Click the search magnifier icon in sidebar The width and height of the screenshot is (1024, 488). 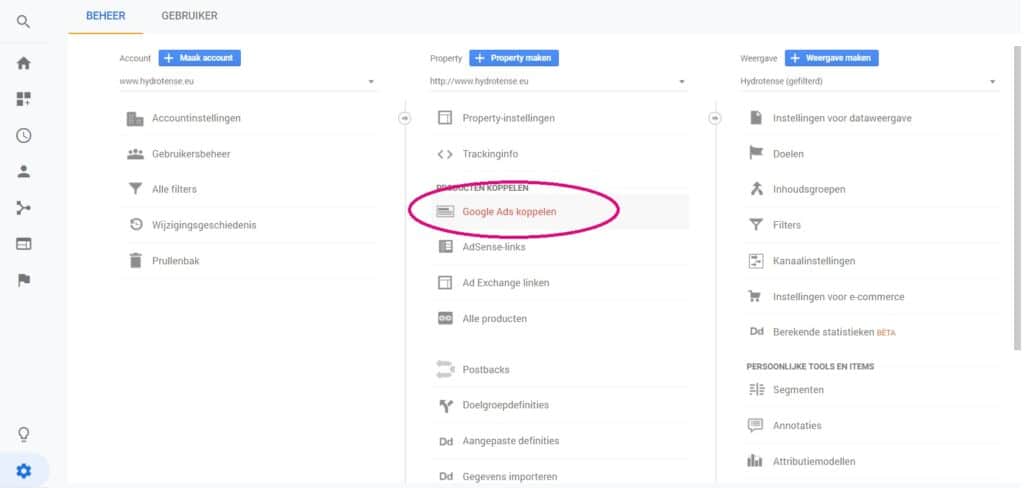[23, 21]
